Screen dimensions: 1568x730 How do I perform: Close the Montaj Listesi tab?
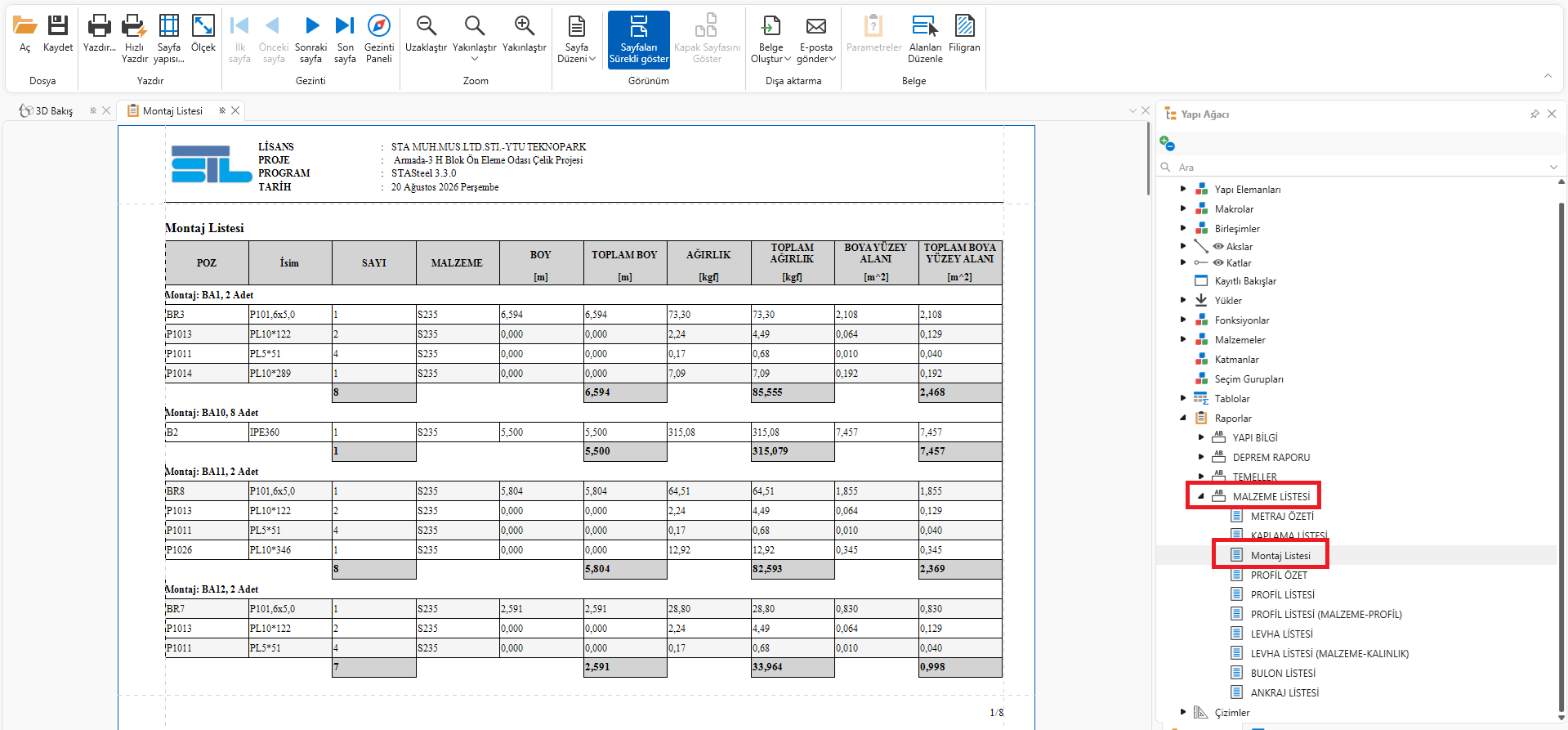pos(235,110)
